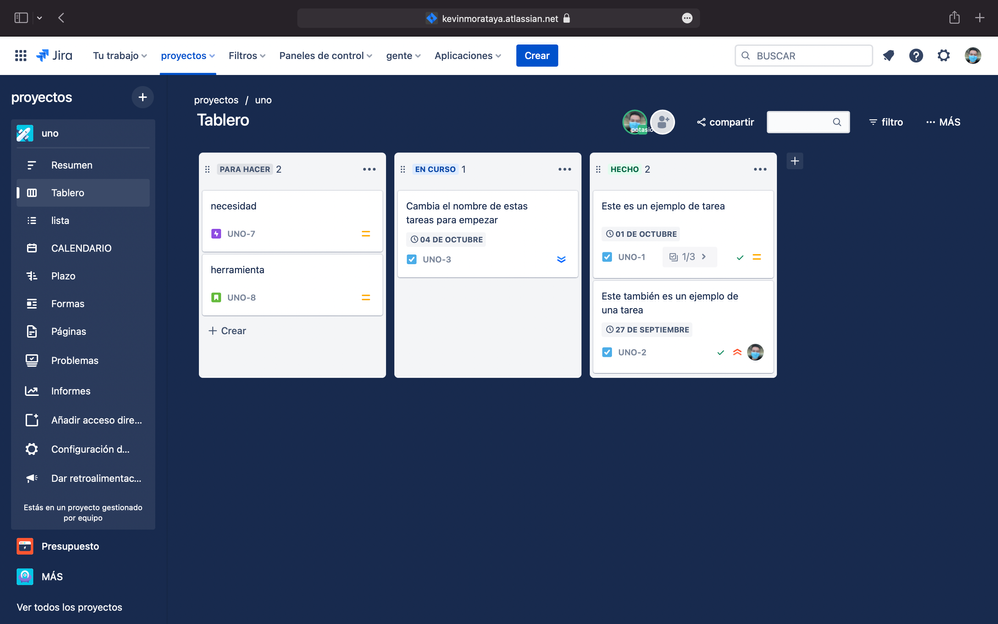Click the blue Crear button
998x624 pixels.
click(x=537, y=55)
